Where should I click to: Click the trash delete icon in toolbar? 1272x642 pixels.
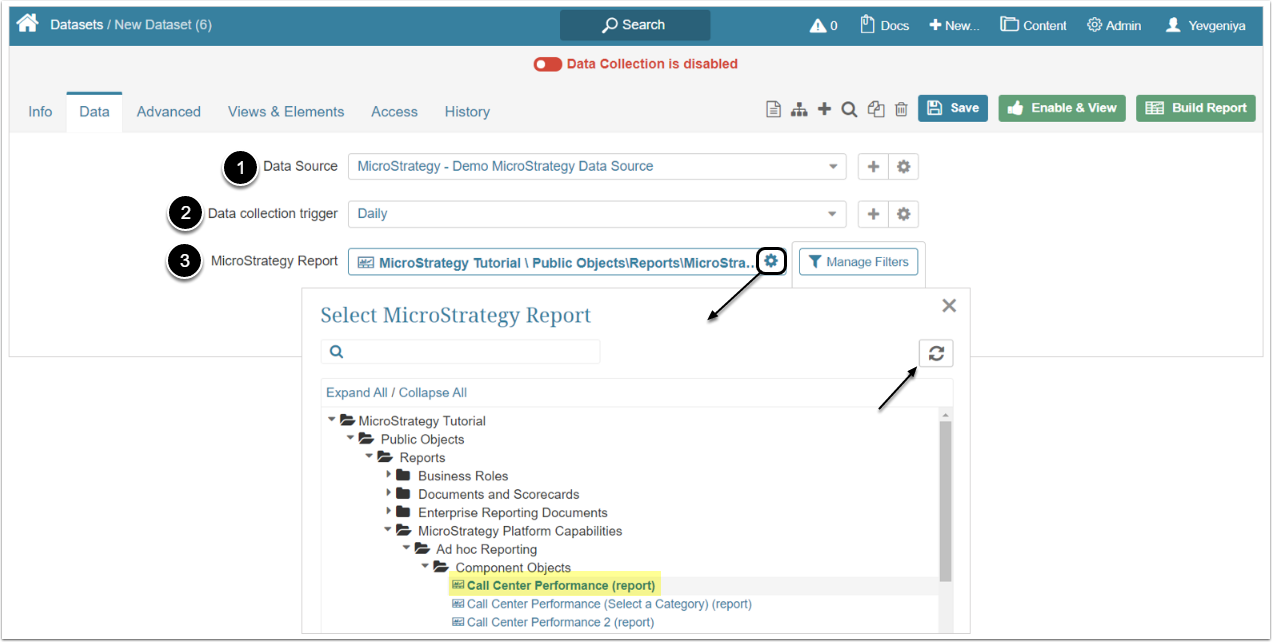point(901,109)
